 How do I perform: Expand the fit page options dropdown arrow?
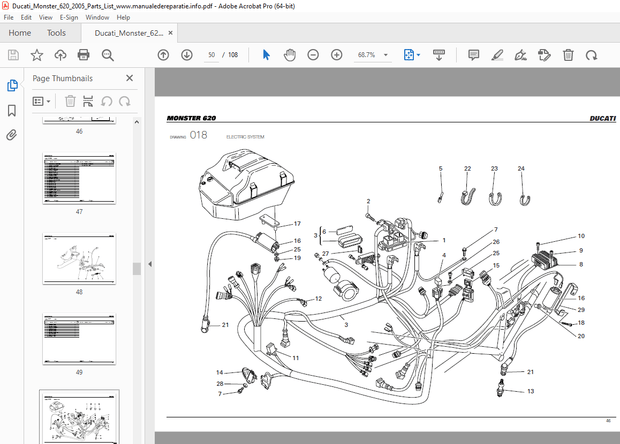[x=418, y=55]
